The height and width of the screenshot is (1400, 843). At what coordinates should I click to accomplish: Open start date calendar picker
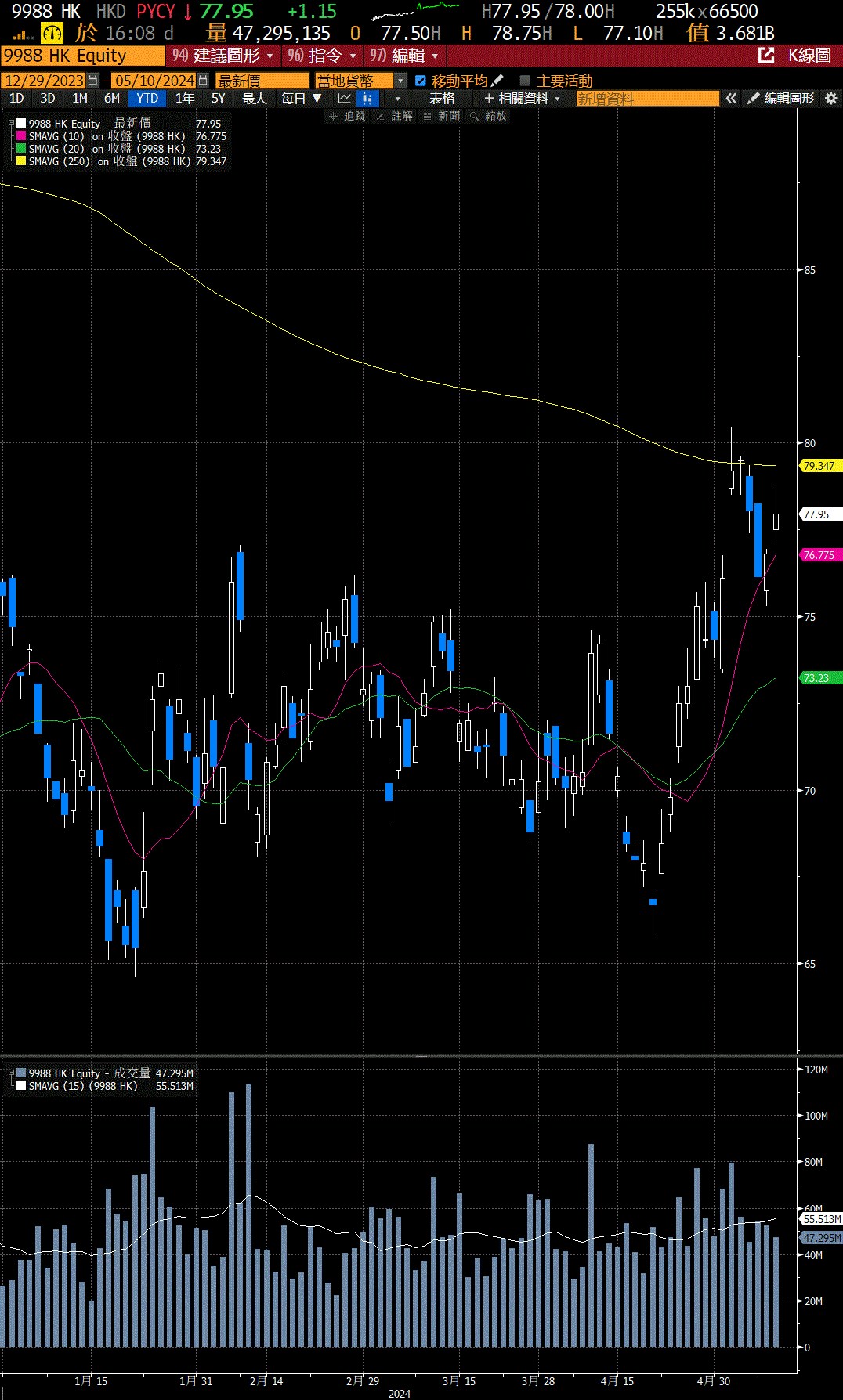[93, 81]
